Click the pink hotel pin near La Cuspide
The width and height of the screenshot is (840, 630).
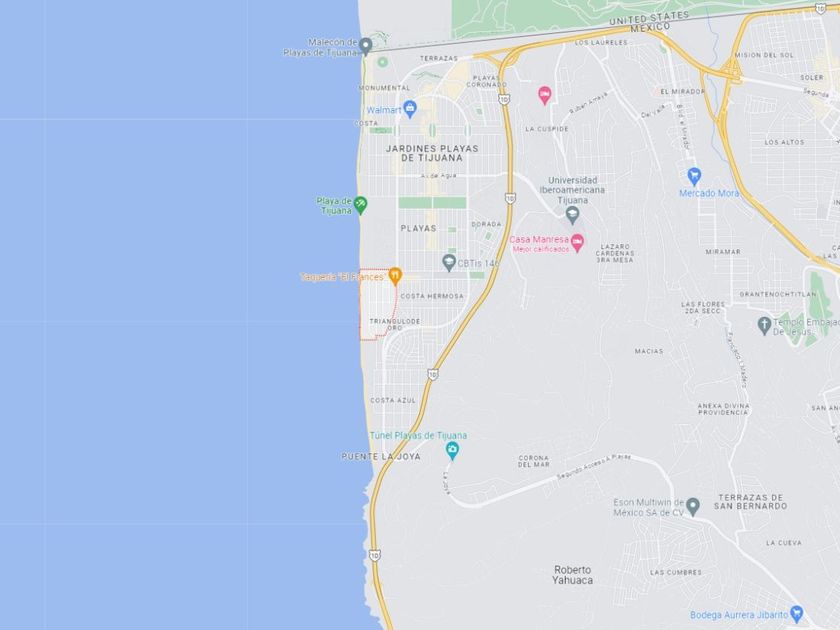click(544, 95)
